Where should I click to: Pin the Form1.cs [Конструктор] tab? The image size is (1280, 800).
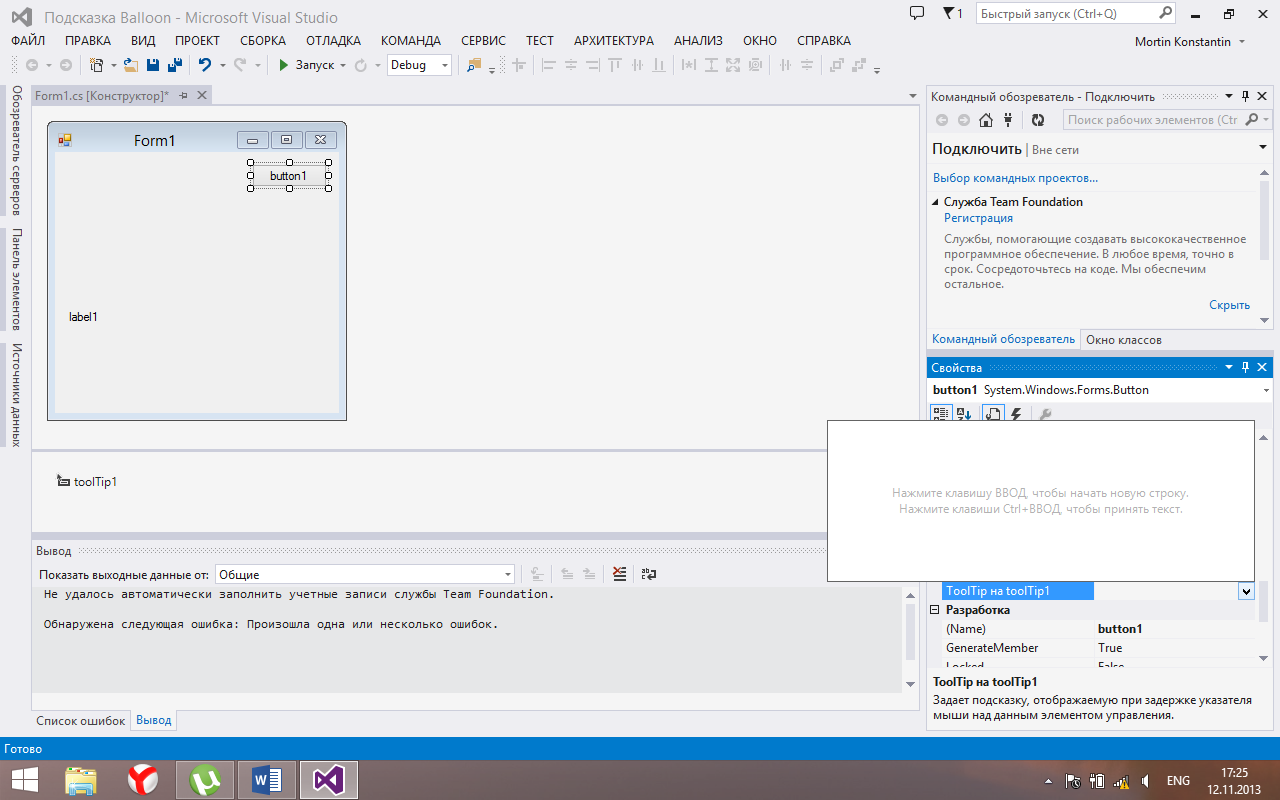point(183,95)
